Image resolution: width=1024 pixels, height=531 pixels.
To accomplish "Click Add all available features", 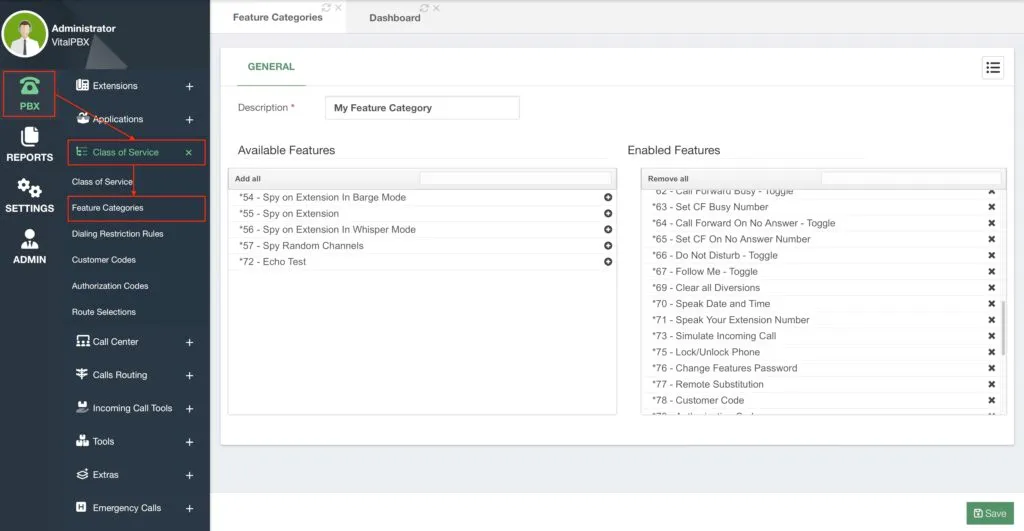I will pos(248,178).
